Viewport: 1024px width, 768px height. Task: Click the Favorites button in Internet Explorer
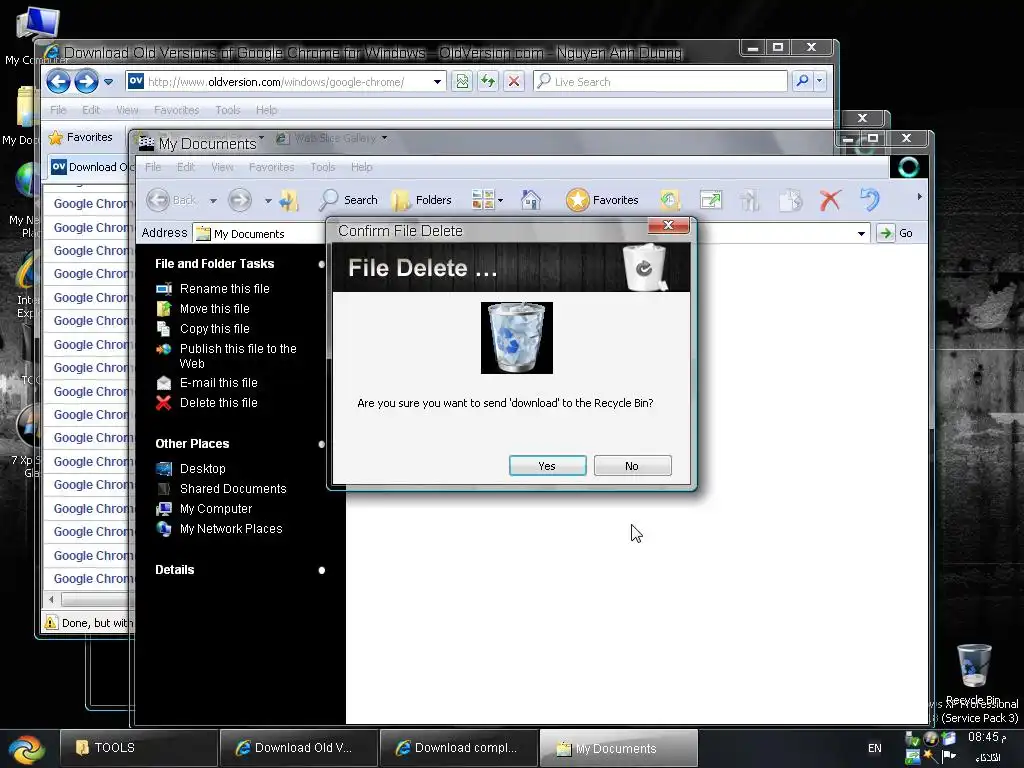pyautogui.click(x=81, y=137)
